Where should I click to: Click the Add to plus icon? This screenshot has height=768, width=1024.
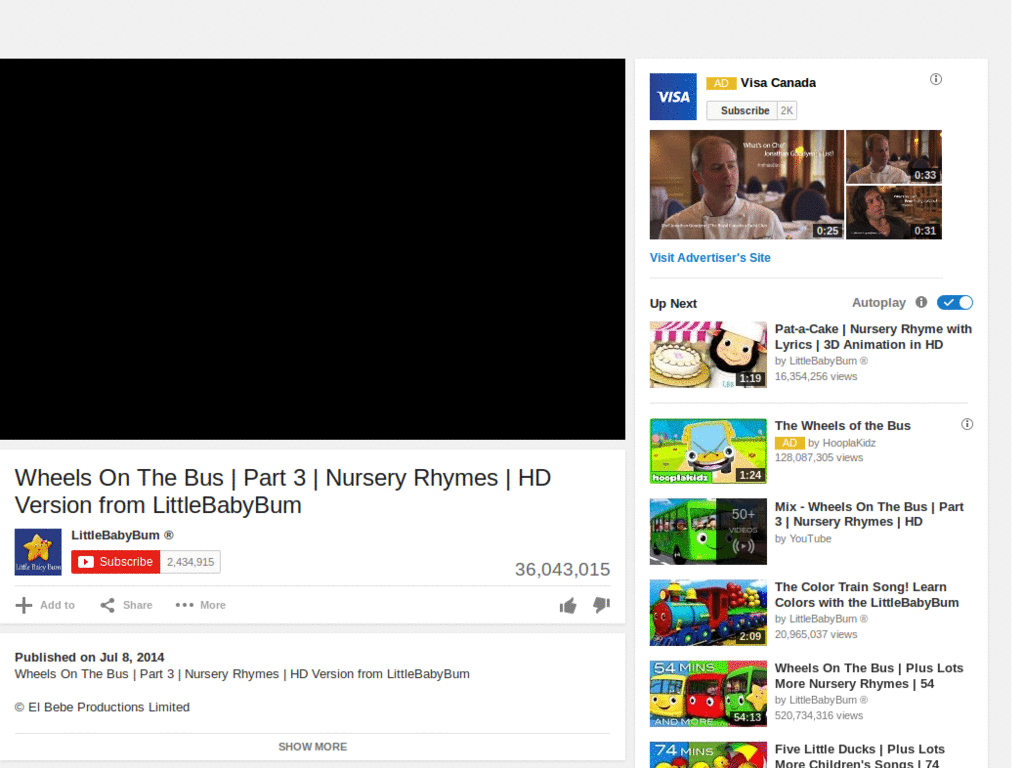(24, 605)
